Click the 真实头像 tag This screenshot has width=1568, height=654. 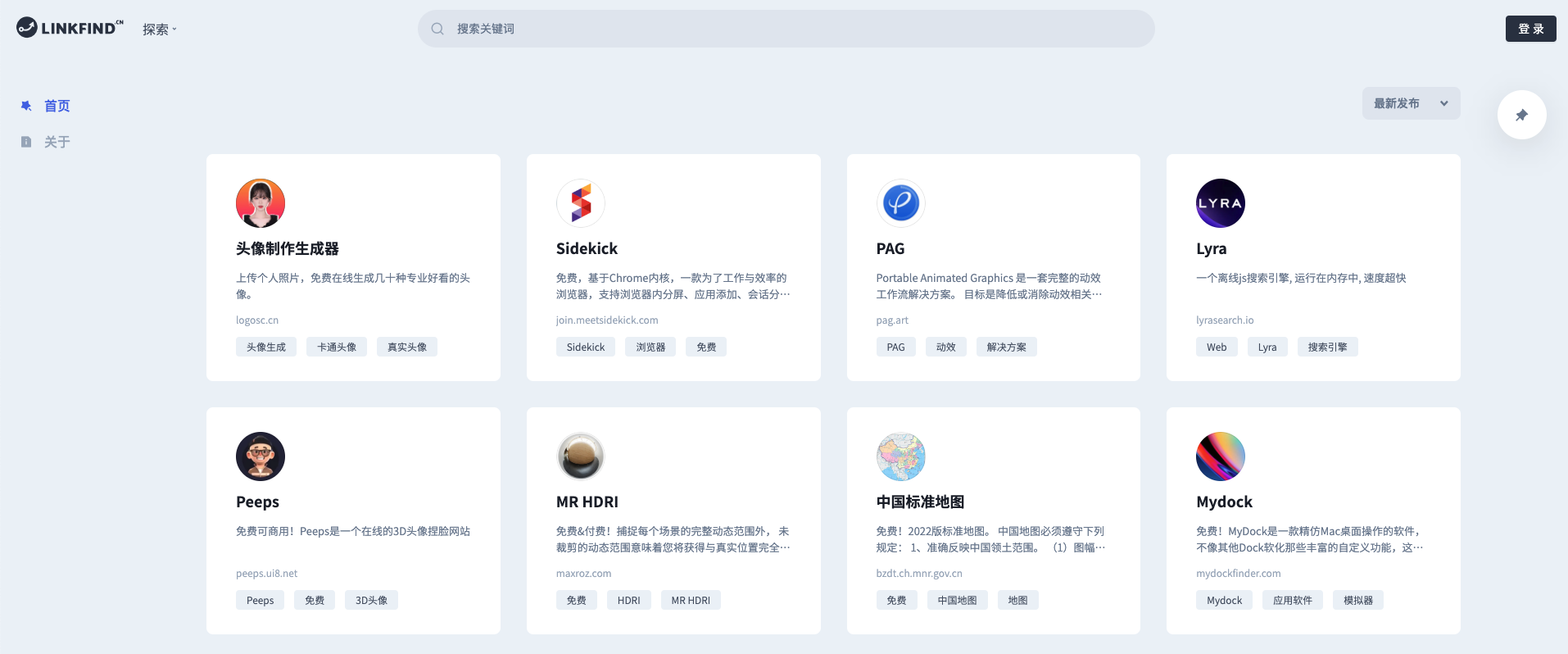click(407, 347)
